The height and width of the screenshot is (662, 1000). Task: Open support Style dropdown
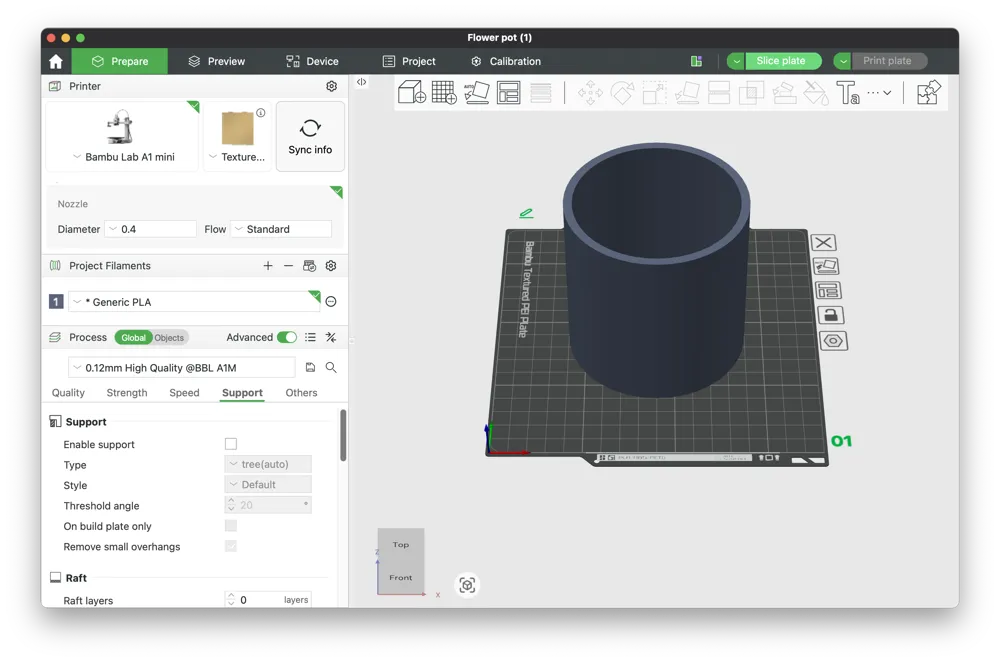point(268,485)
